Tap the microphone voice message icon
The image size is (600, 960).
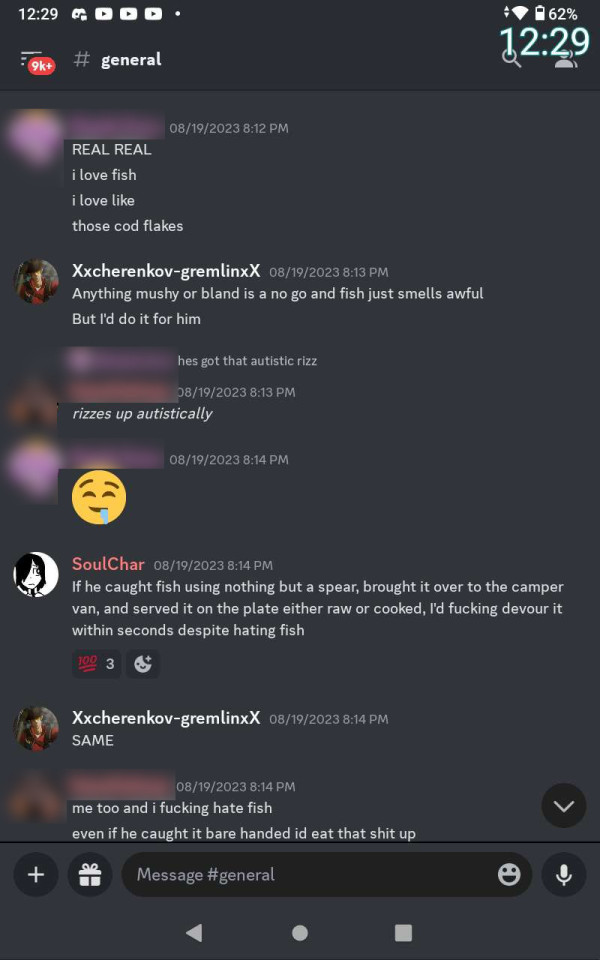point(564,874)
